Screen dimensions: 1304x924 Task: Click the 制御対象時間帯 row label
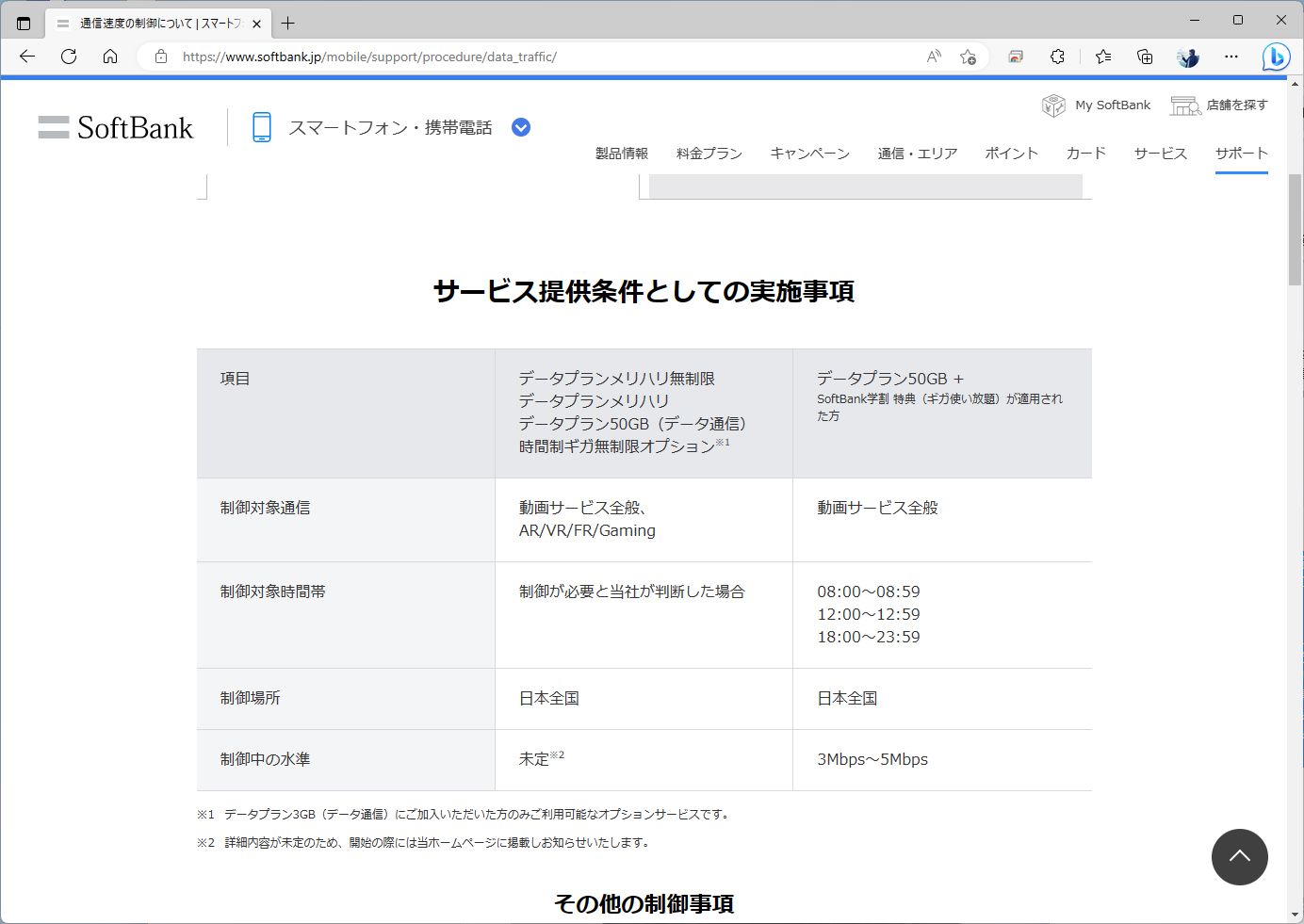272,592
